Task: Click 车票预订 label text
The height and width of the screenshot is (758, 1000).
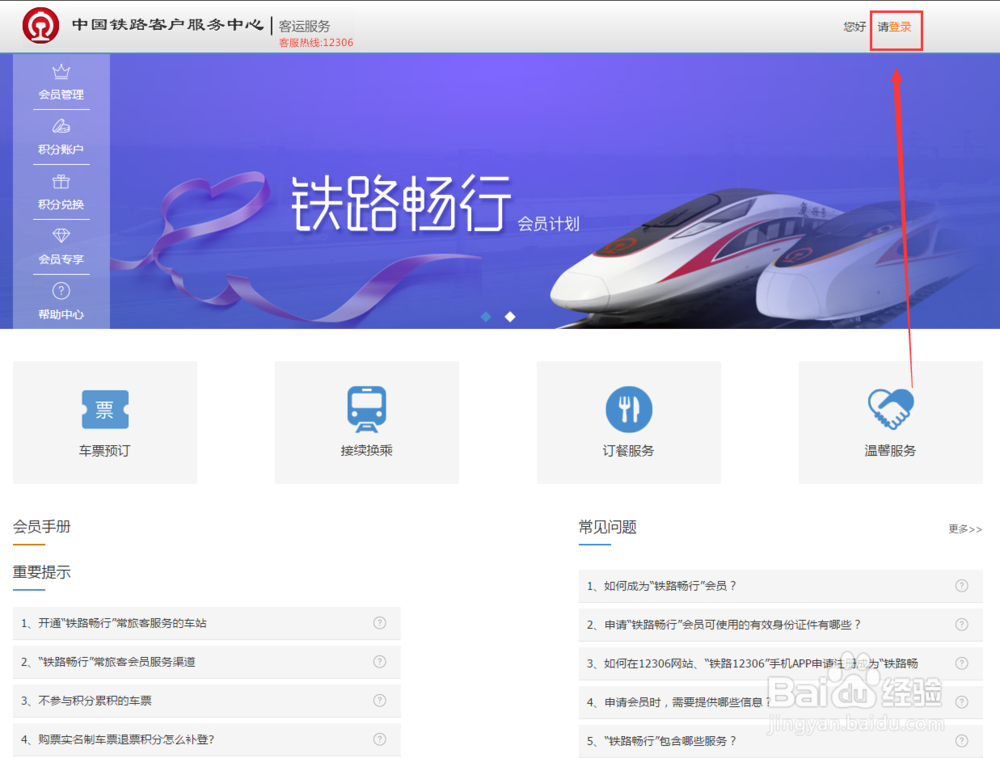Action: point(105,451)
